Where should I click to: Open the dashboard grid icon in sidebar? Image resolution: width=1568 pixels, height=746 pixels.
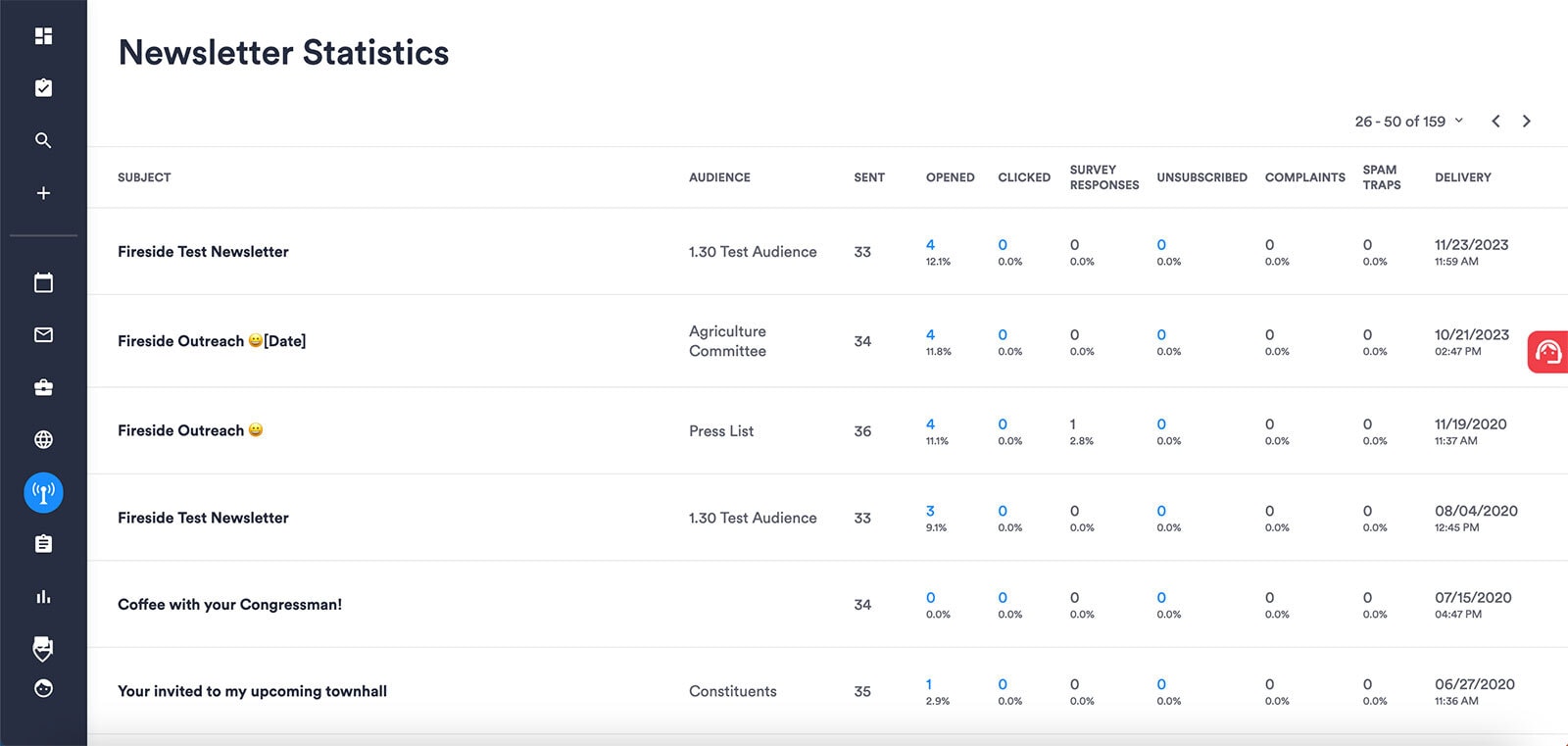point(43,36)
